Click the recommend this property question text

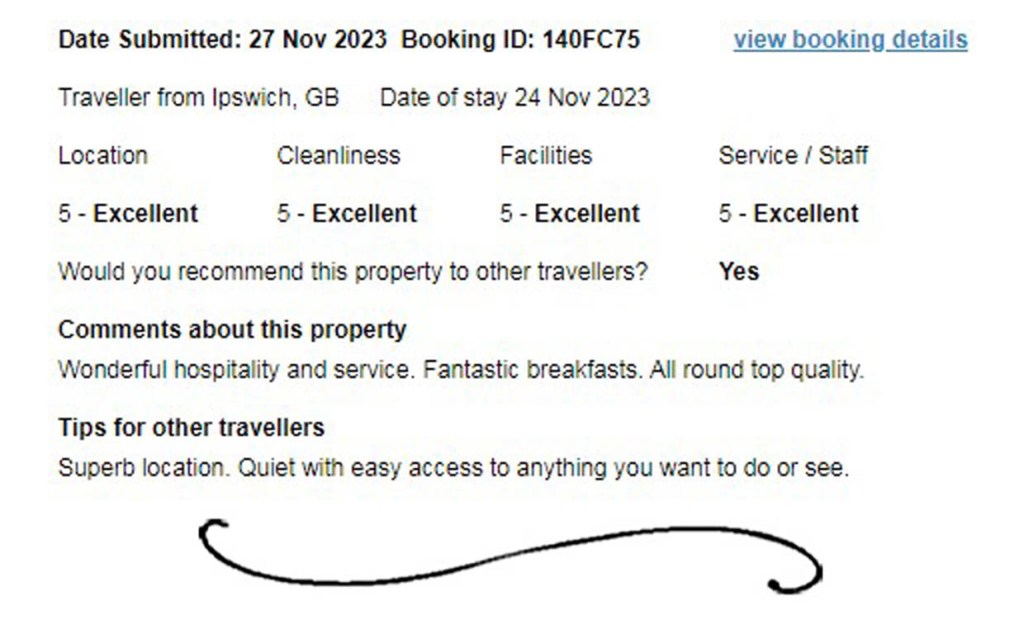(x=353, y=272)
